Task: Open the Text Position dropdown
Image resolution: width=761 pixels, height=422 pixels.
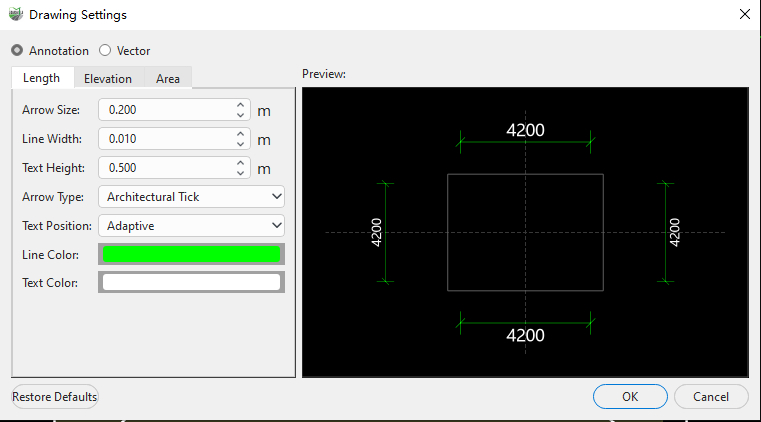Action: (191, 226)
